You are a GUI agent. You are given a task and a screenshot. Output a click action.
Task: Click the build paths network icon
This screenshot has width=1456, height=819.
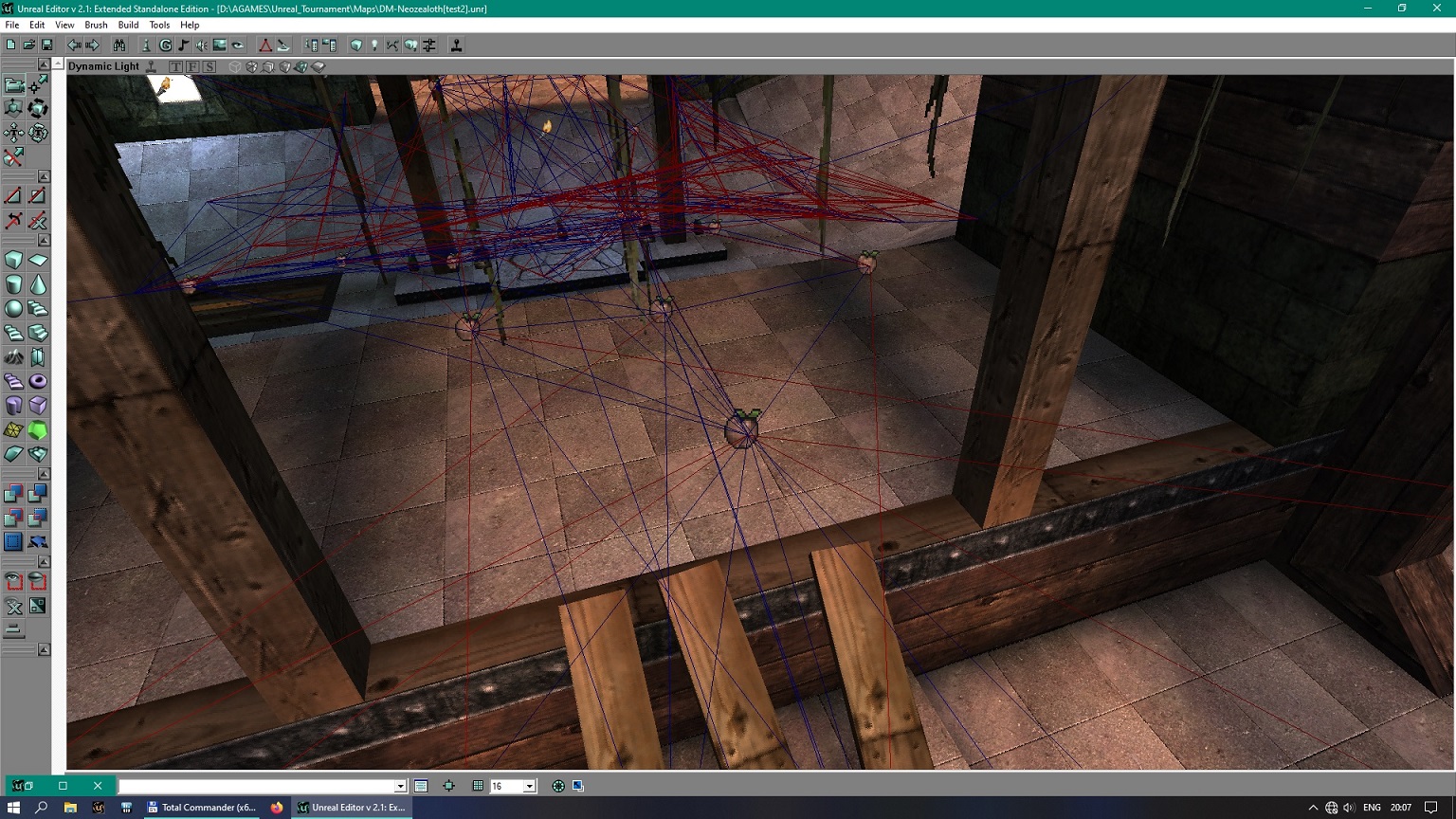click(392, 45)
